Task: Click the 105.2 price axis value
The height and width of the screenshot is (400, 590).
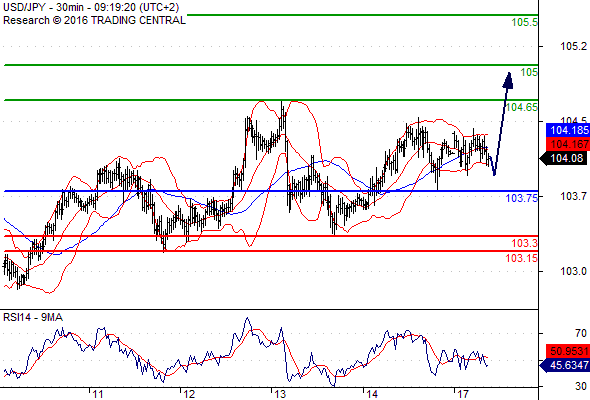Action: pos(573,46)
